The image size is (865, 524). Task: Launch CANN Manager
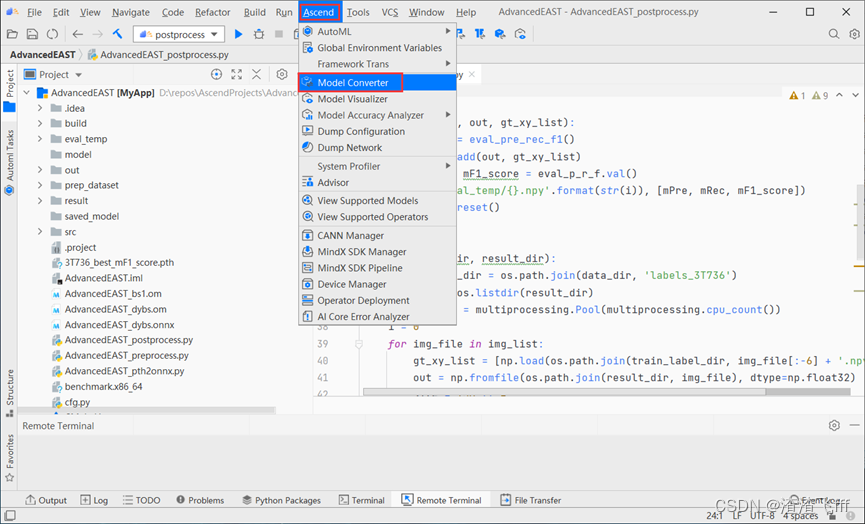point(377,236)
